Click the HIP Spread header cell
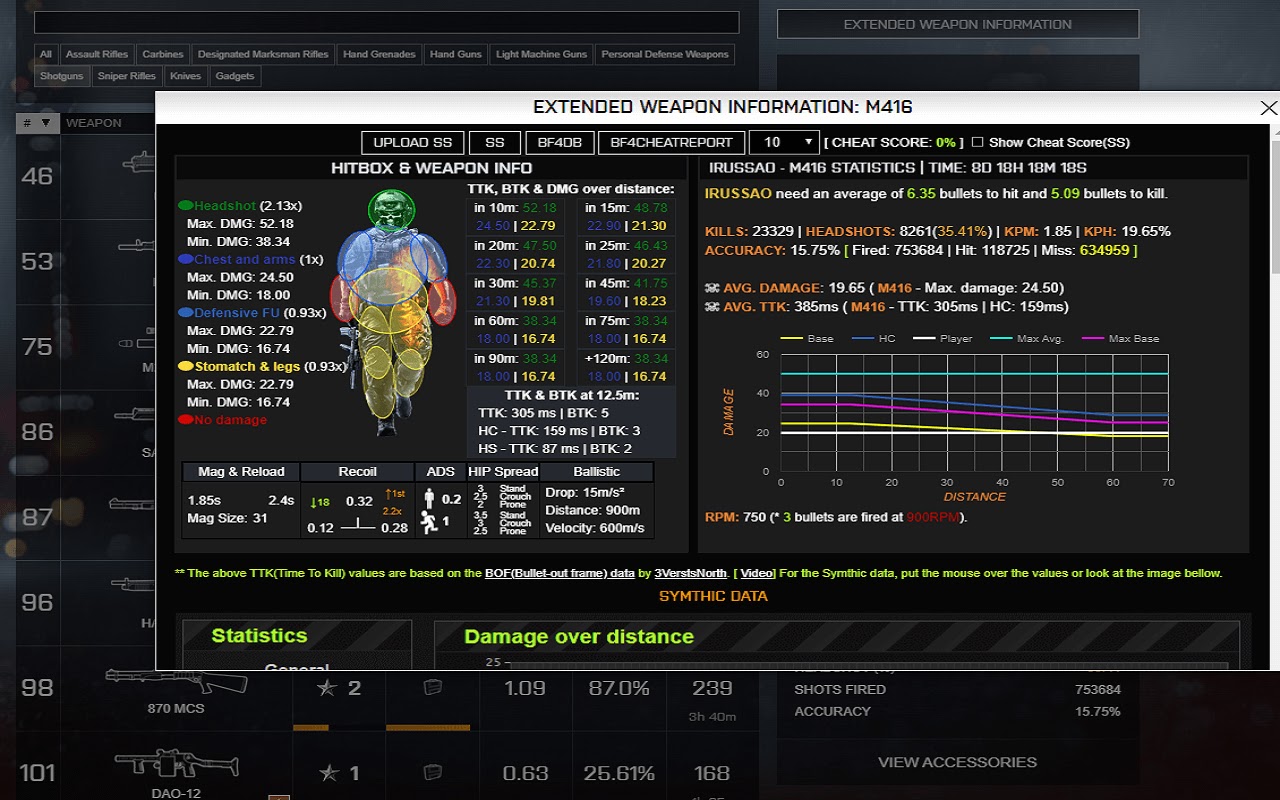Viewport: 1280px width, 800px height. pos(504,472)
